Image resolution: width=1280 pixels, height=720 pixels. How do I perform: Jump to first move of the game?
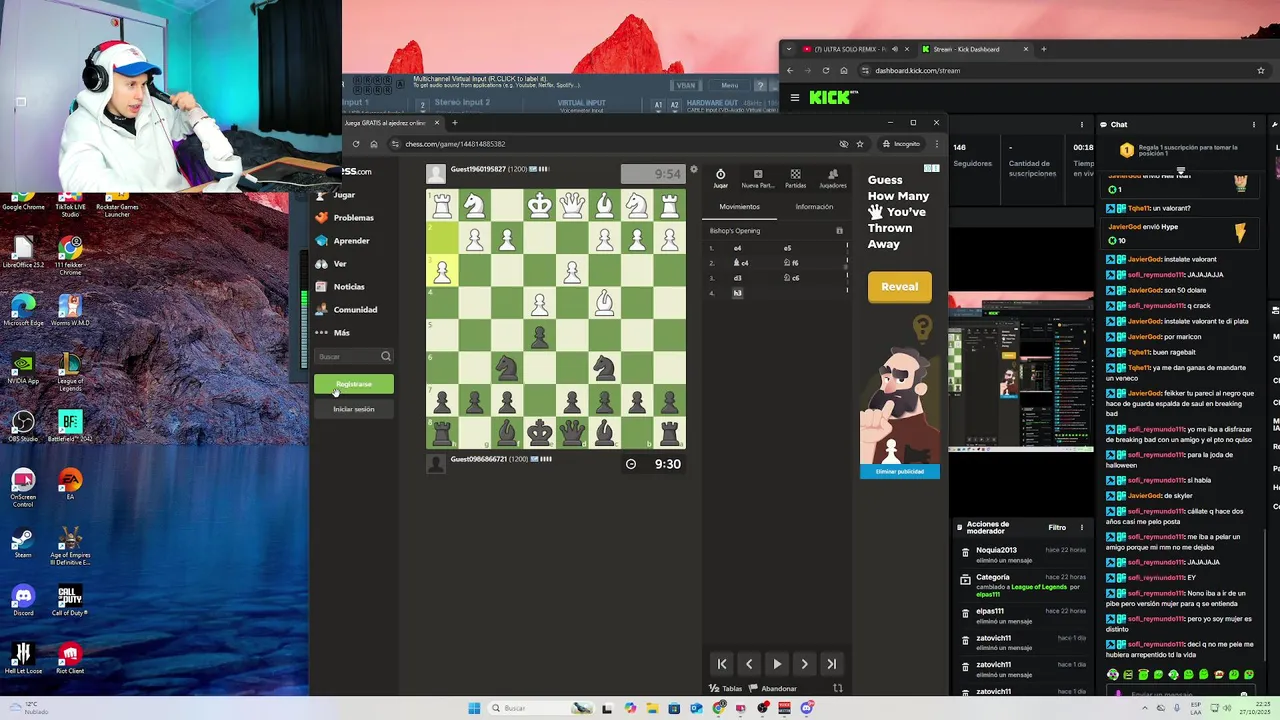(722, 664)
